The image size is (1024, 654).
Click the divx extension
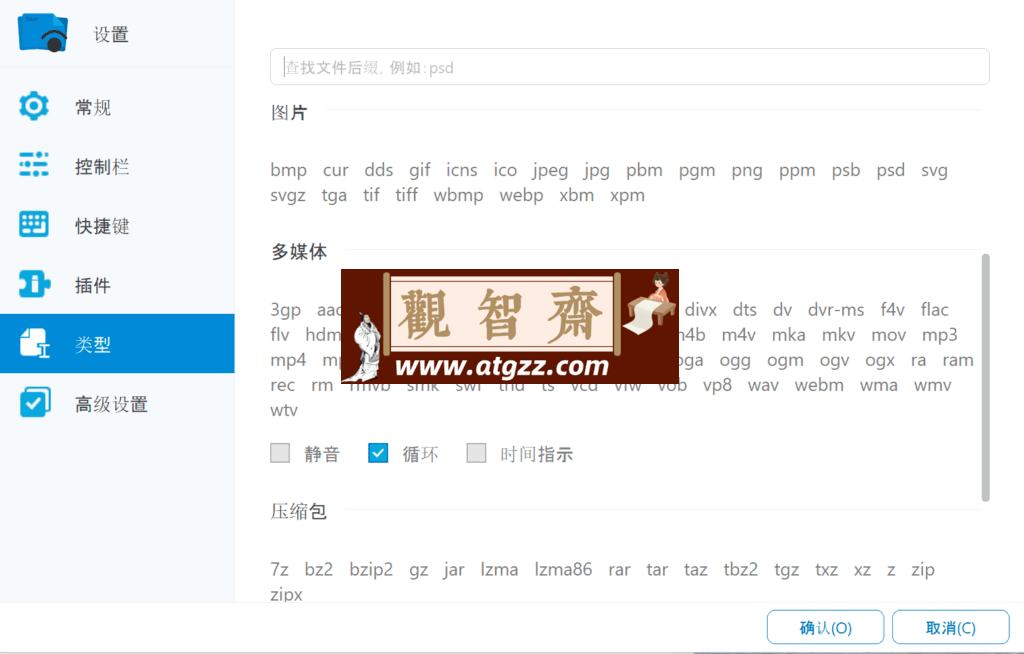pyautogui.click(x=701, y=309)
